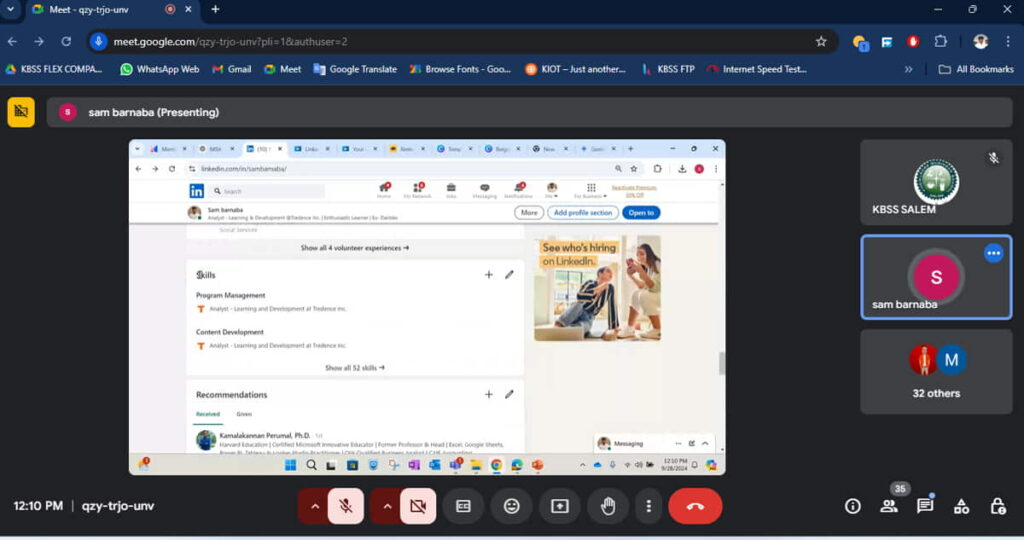
Task: Turn on the camera in Meet
Action: tap(418, 506)
